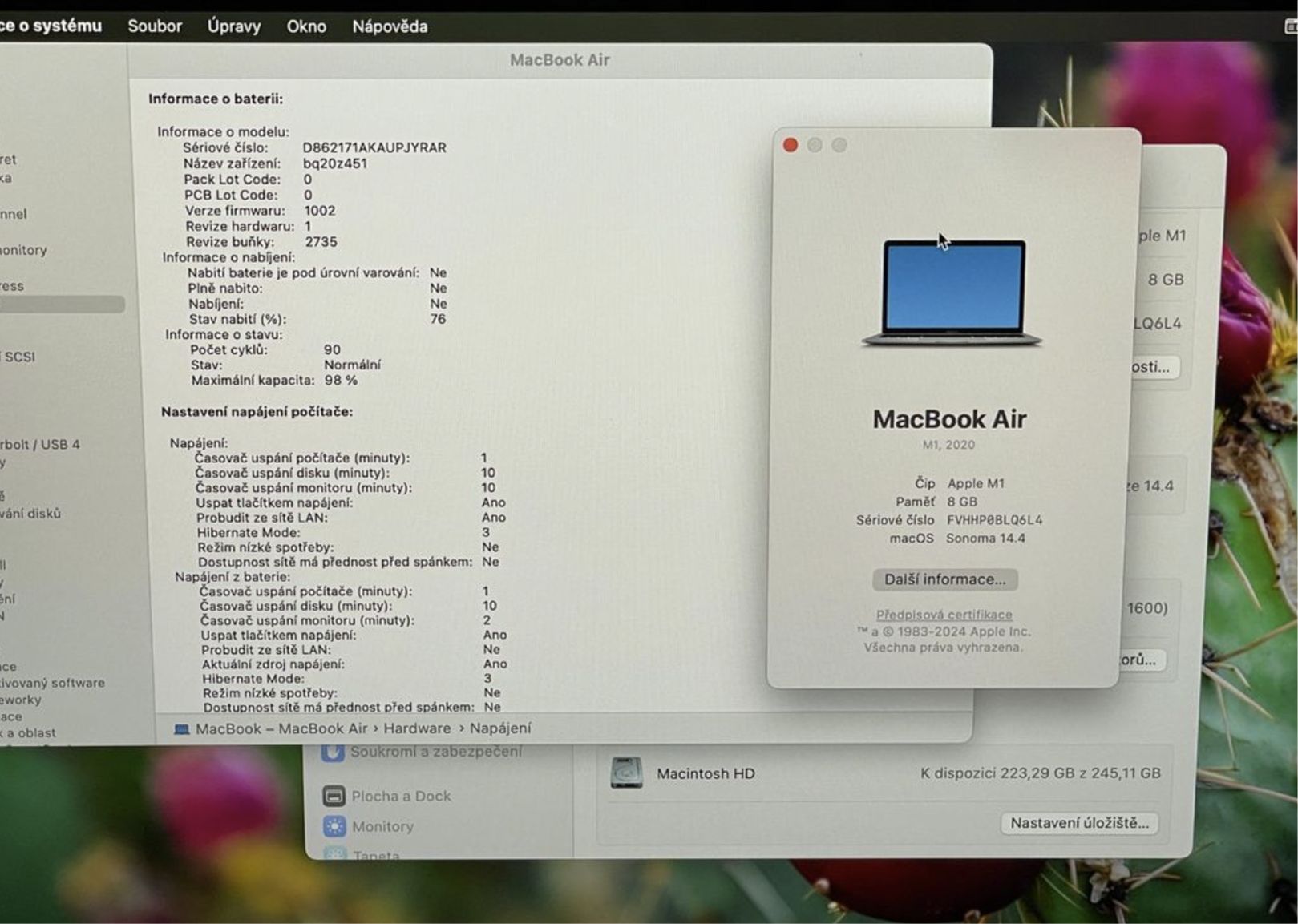Click device name value bq20z451
Image resolution: width=1298 pixels, height=924 pixels.
[335, 163]
